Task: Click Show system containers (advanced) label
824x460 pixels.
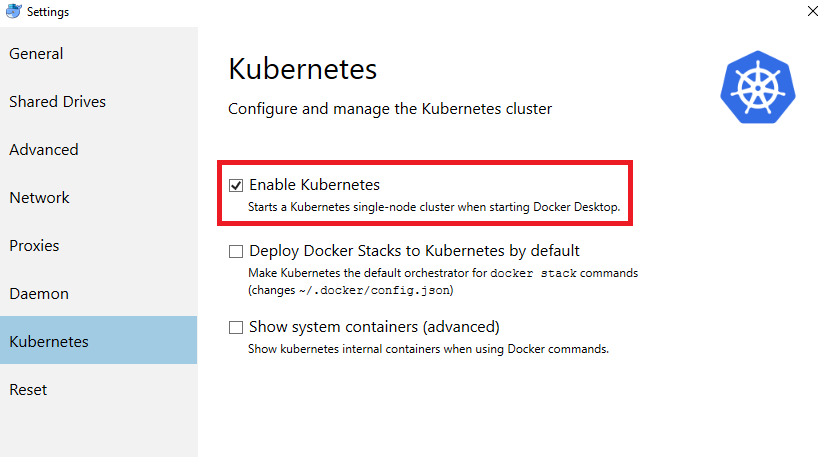Action: click(374, 327)
